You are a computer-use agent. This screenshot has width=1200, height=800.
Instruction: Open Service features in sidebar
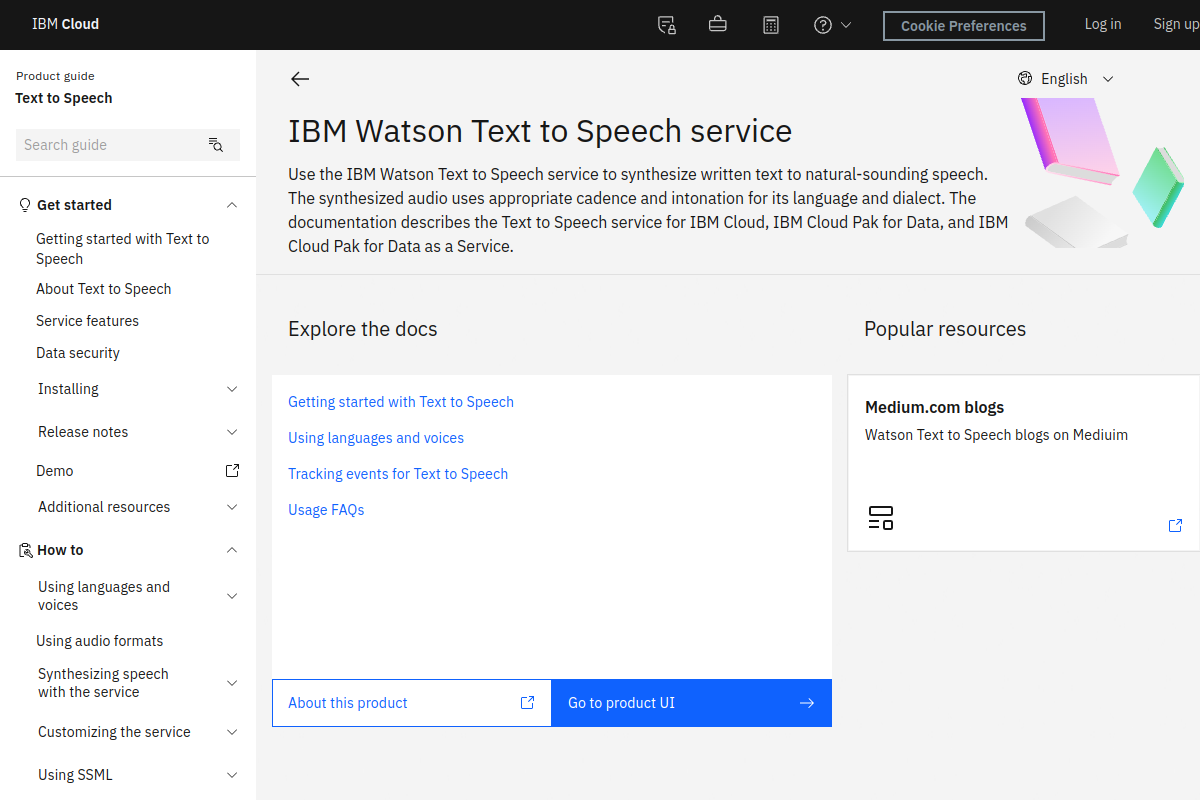[88, 321]
